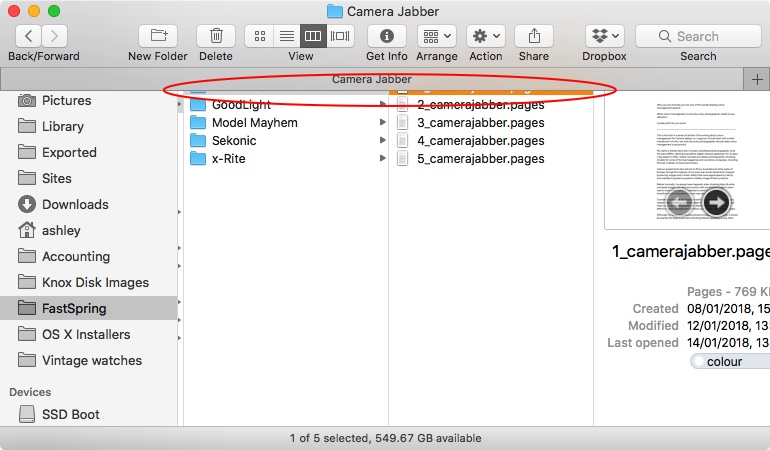Add a new Finder tab with plus button
The image size is (770, 450).
757,79
